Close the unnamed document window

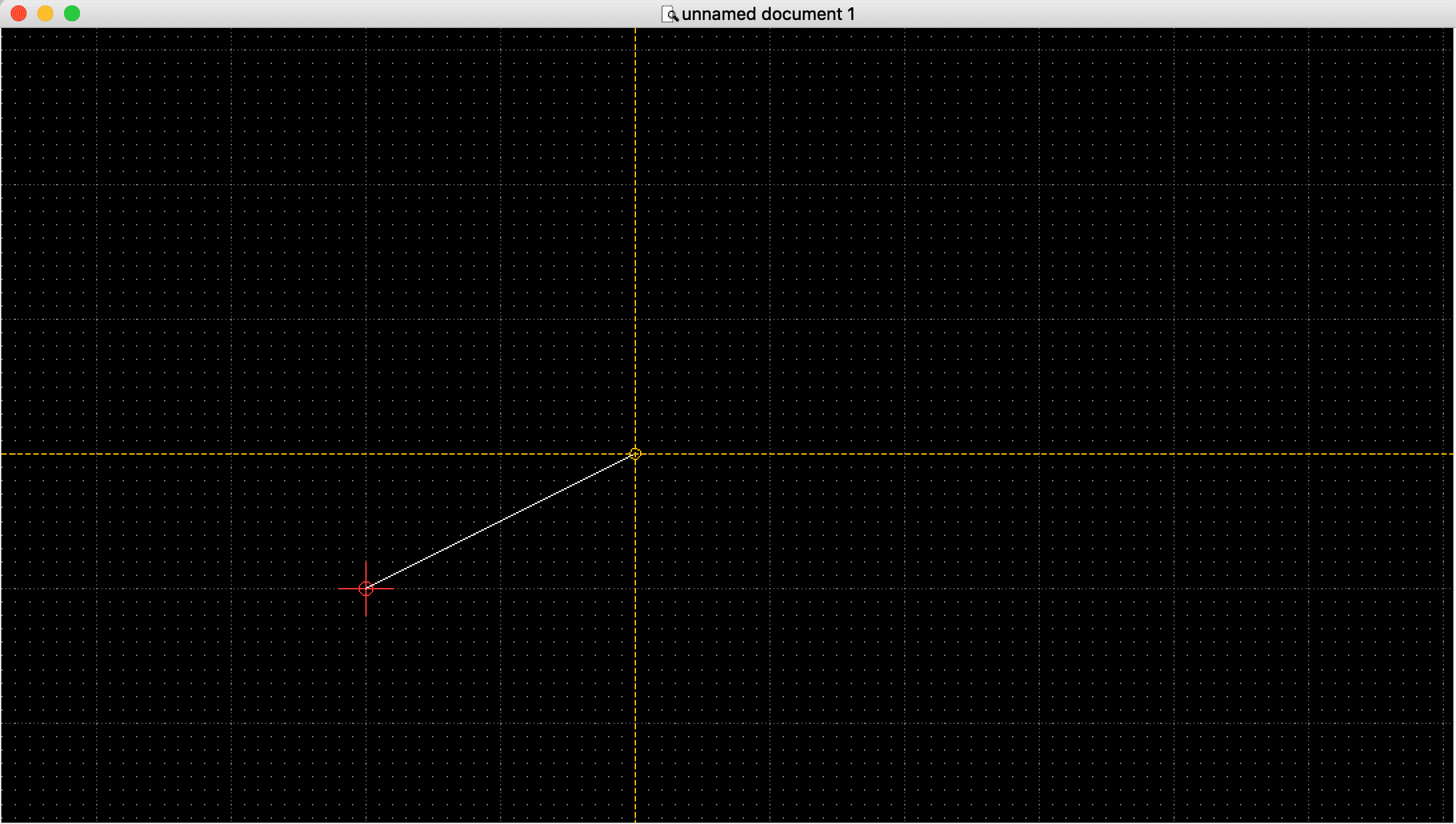point(19,13)
